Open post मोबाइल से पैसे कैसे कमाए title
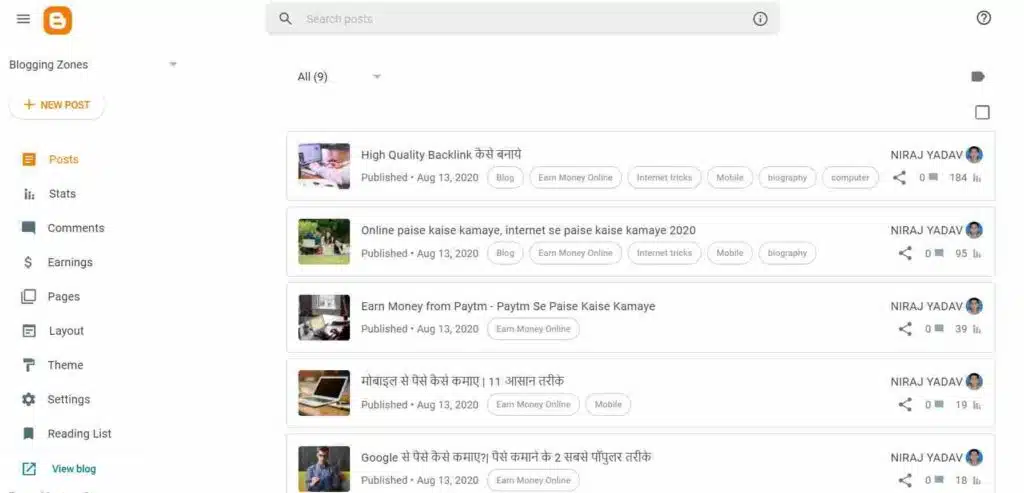The height and width of the screenshot is (493, 1024). pos(462,381)
